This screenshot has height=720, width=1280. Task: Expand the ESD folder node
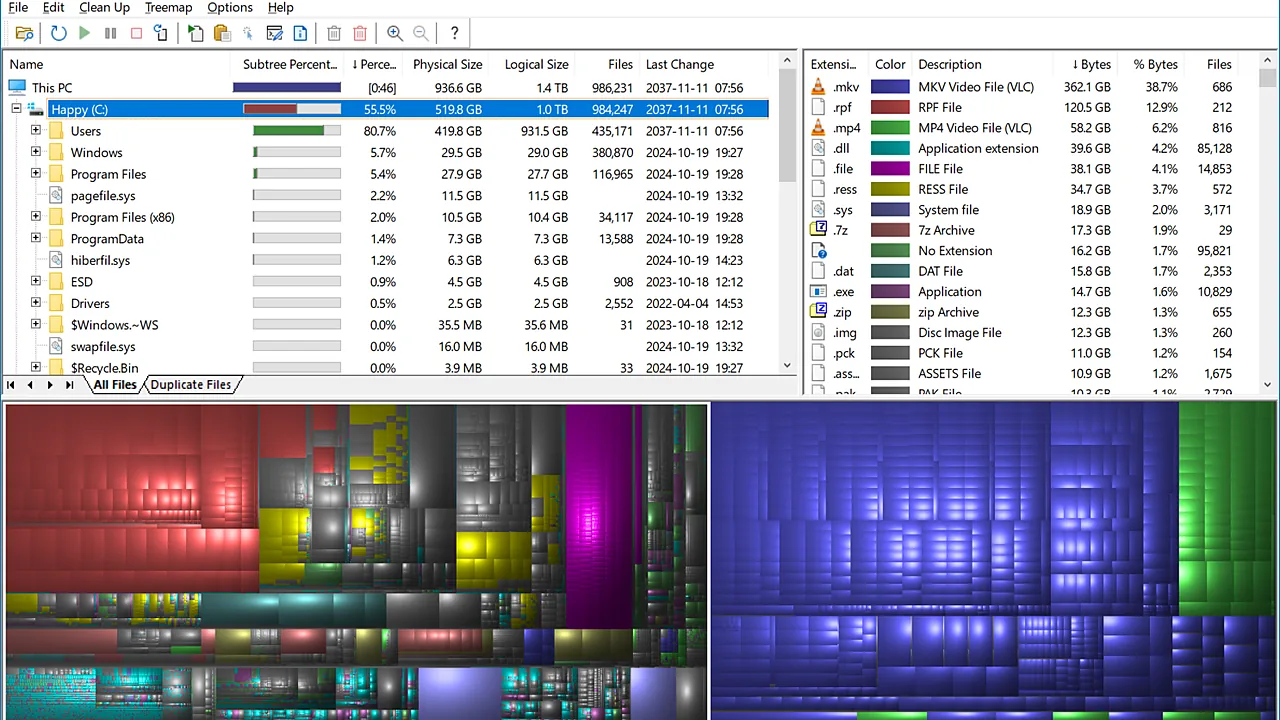(36, 281)
